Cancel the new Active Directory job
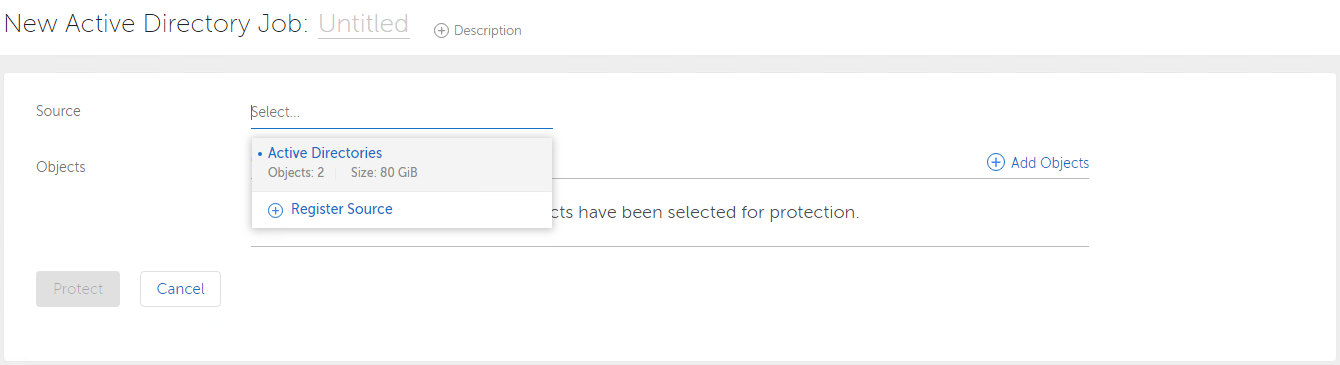This screenshot has height=365, width=1340. (180, 289)
